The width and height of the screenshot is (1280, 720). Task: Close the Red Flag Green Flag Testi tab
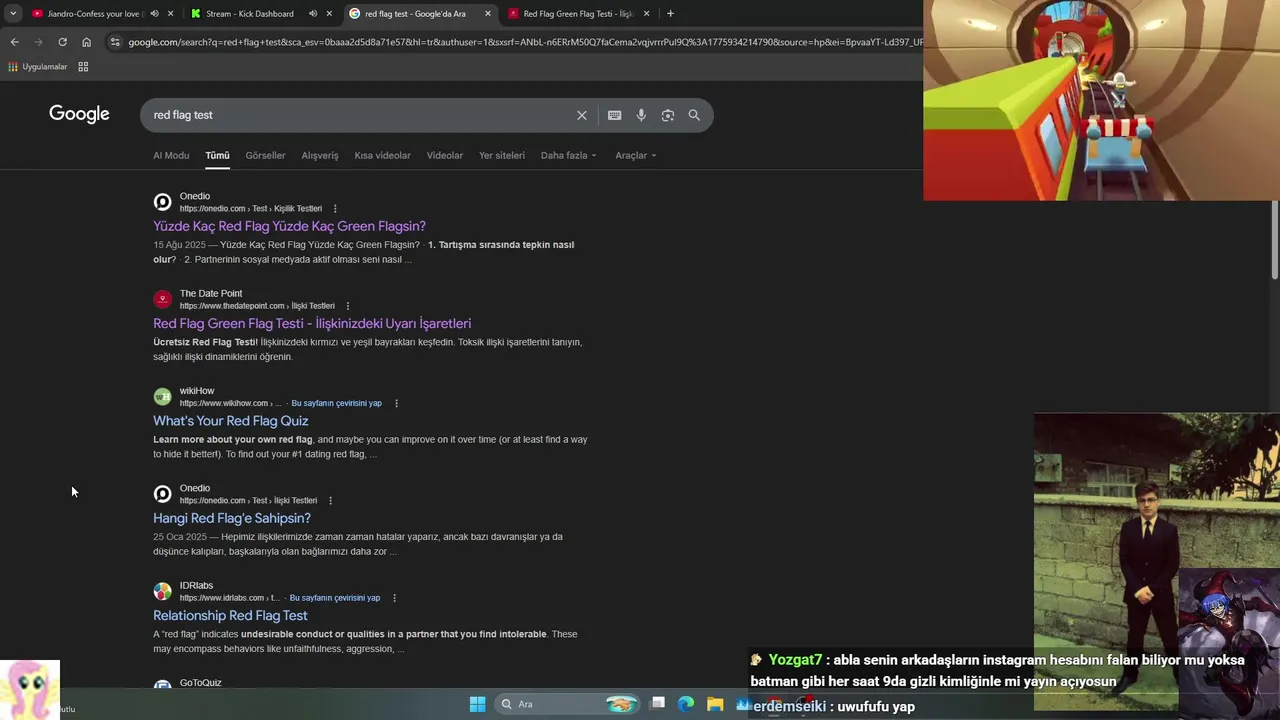coord(647,14)
